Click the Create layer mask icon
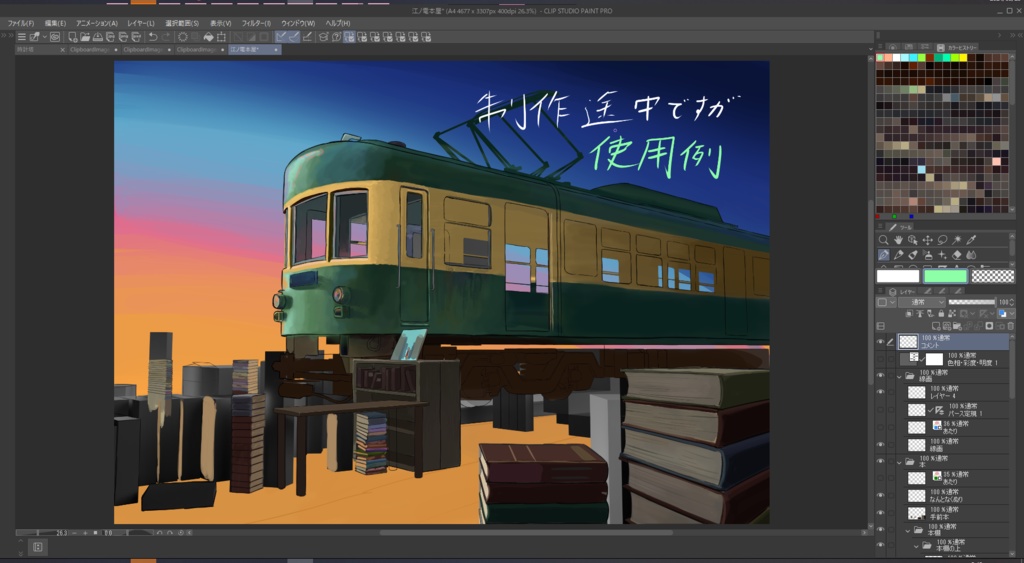Image resolution: width=1024 pixels, height=563 pixels. (989, 326)
